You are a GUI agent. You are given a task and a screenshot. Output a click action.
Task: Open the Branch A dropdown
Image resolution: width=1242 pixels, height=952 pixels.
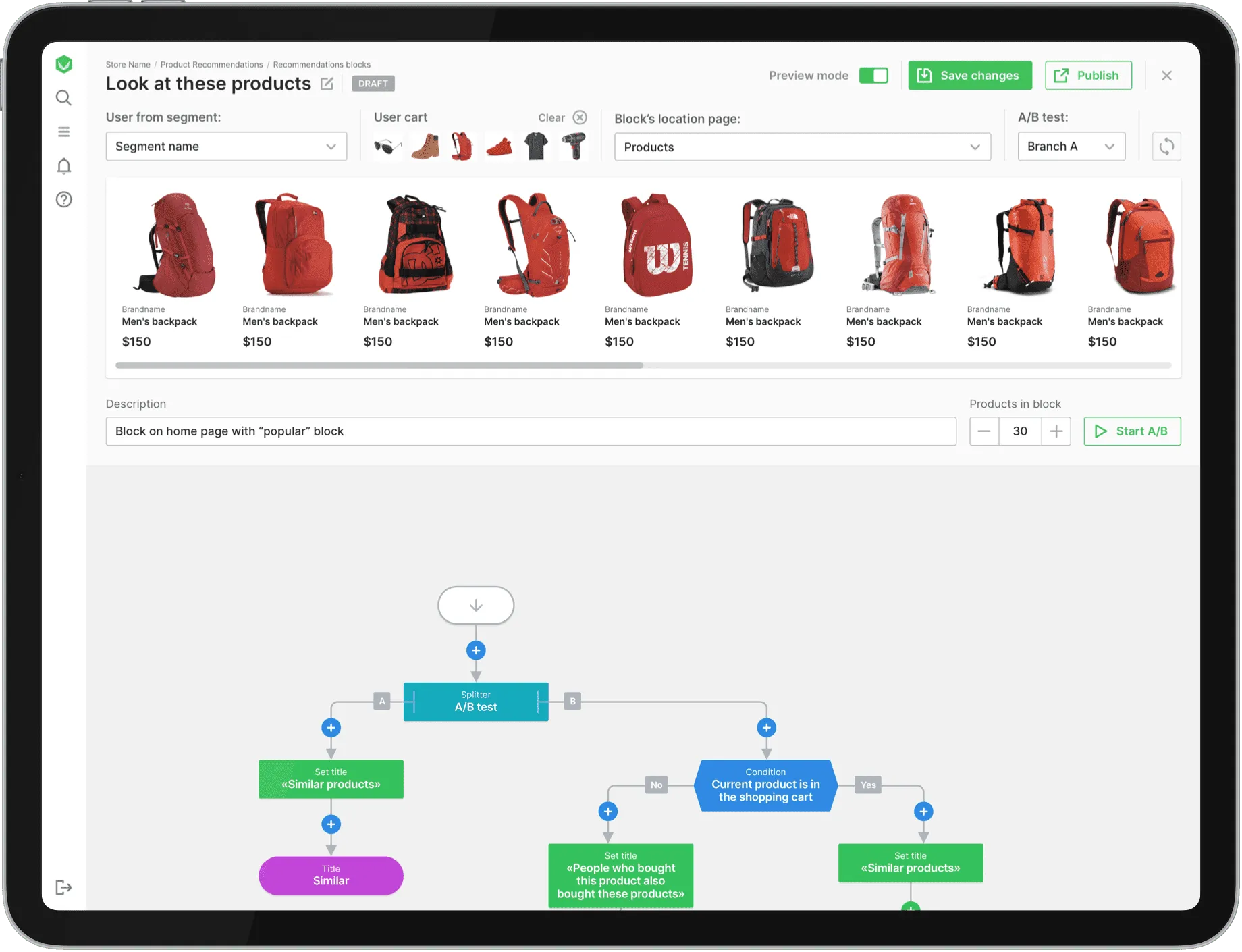(x=1071, y=147)
